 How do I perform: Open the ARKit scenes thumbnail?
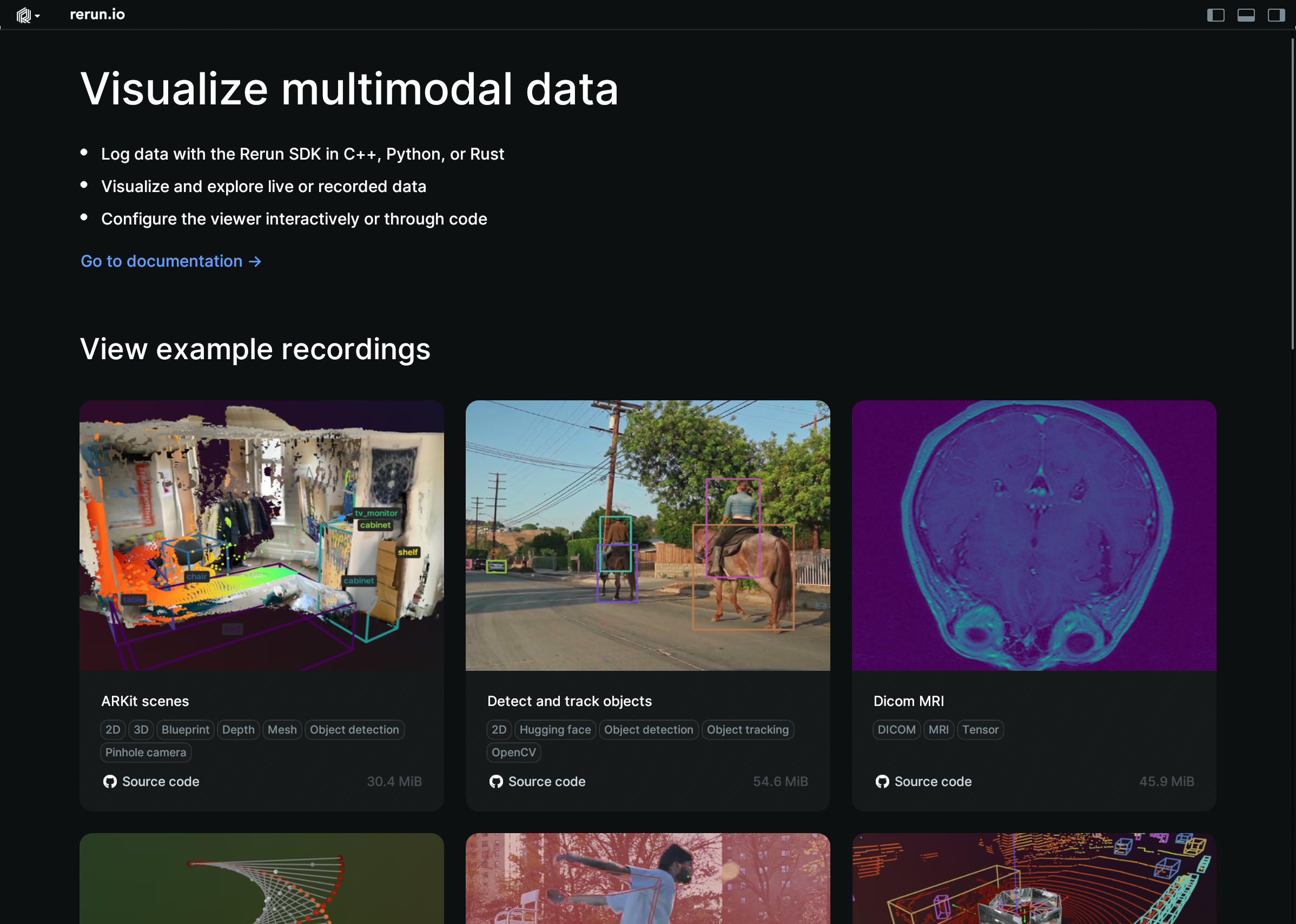pos(262,536)
